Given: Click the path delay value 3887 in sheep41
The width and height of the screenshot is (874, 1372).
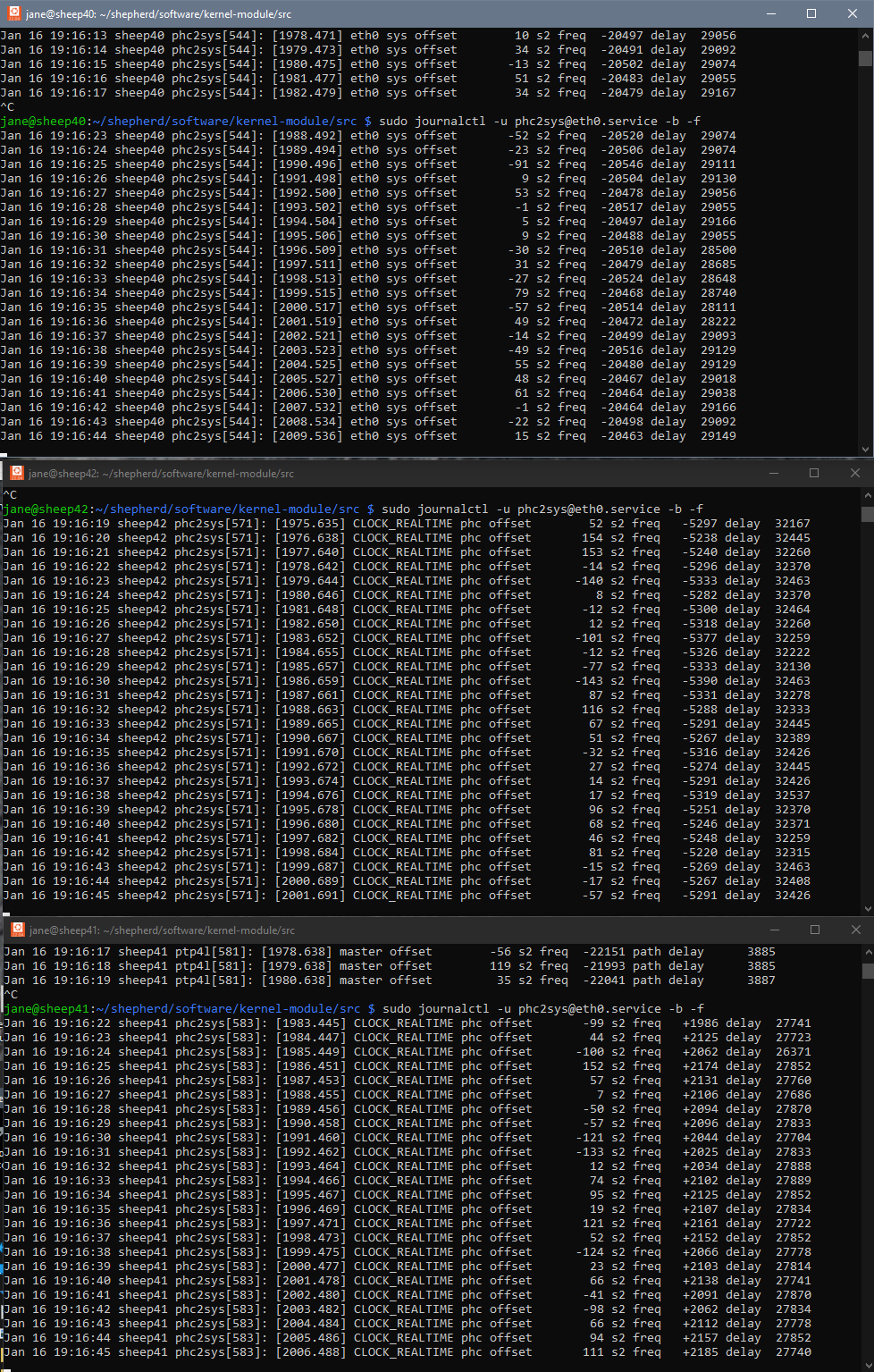Looking at the screenshot, I should (x=761, y=981).
